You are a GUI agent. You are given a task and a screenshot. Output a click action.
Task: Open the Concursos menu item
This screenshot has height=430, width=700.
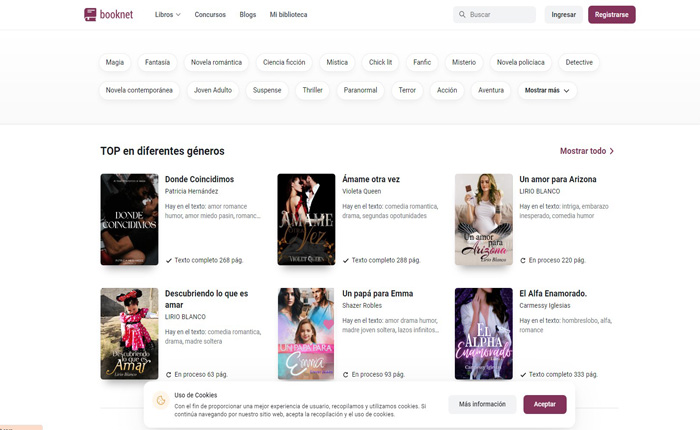[x=210, y=15]
